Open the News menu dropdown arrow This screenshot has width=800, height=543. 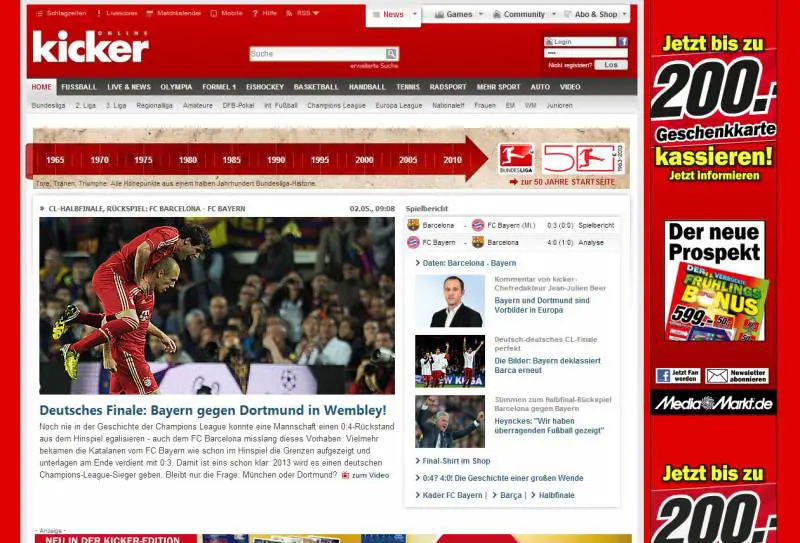point(415,14)
